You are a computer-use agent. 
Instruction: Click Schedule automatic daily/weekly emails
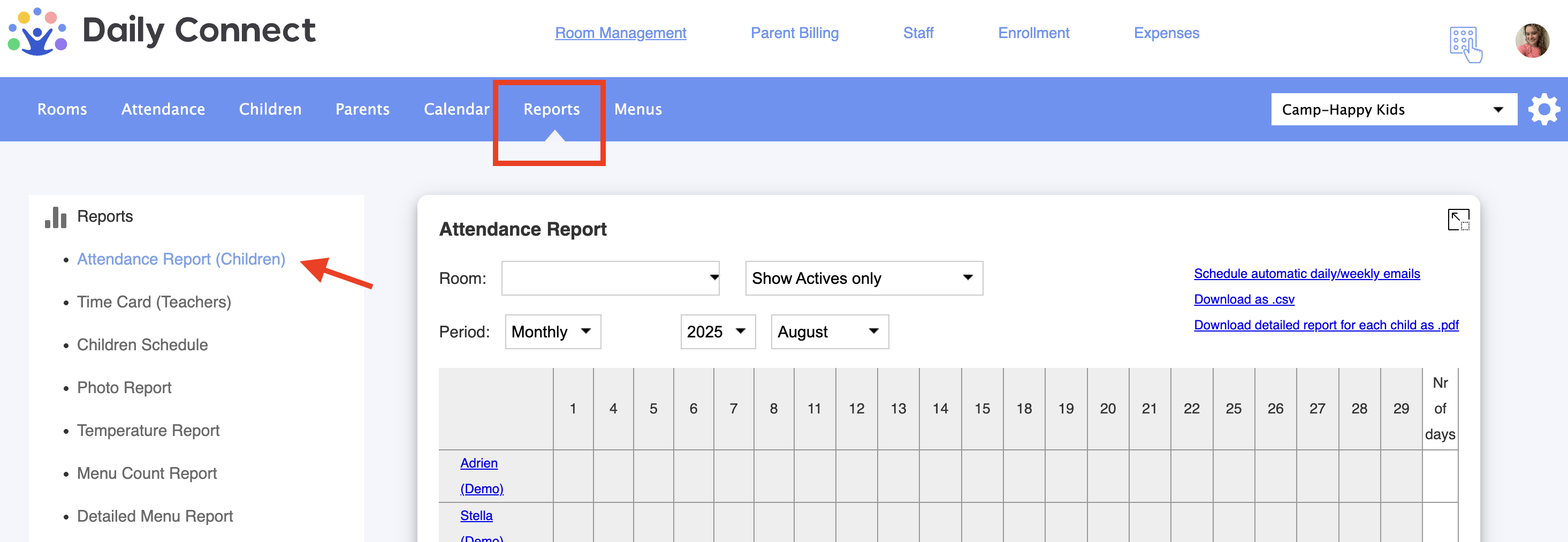click(1306, 274)
